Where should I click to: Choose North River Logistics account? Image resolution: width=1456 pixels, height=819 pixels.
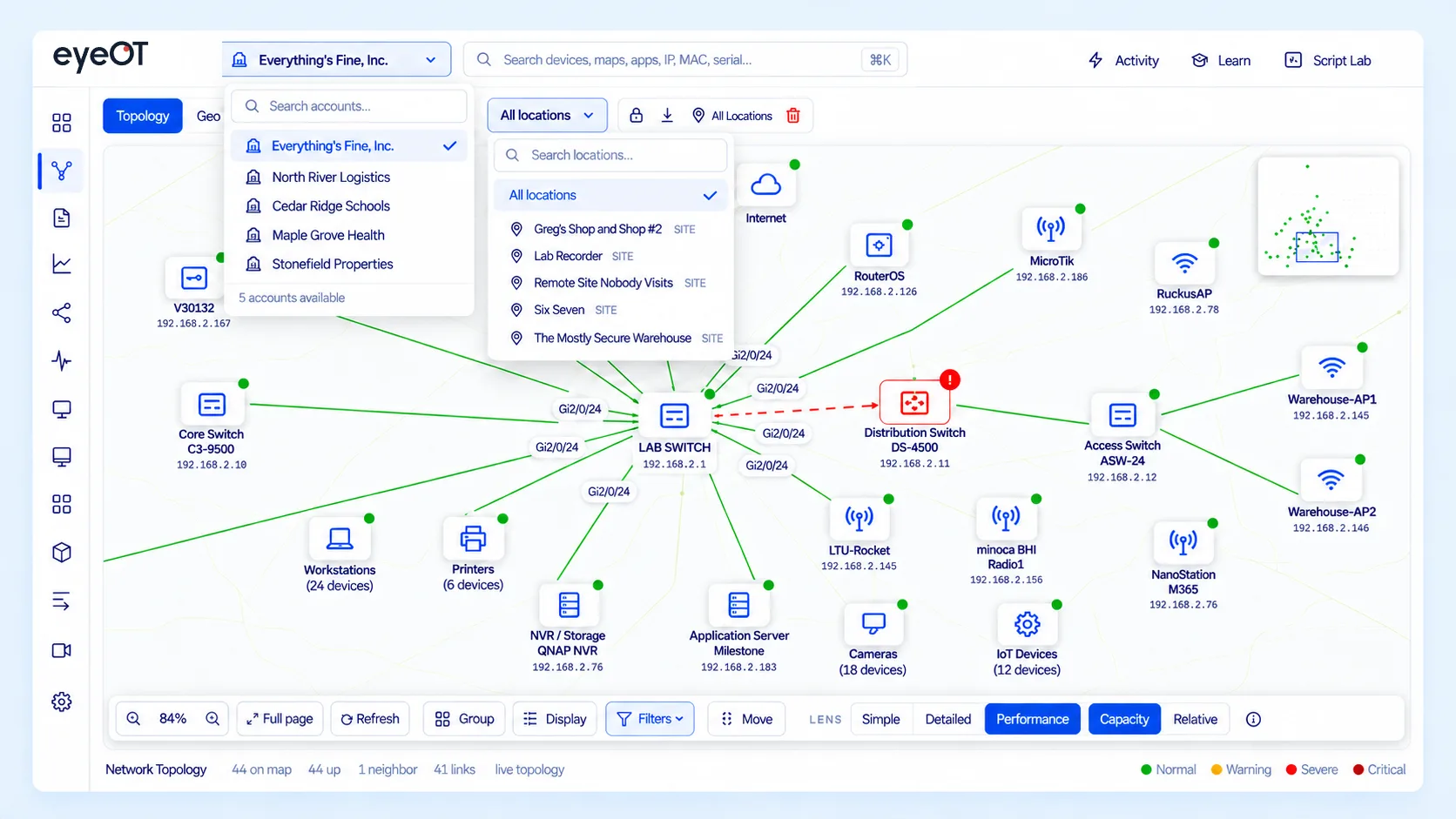(x=348, y=177)
